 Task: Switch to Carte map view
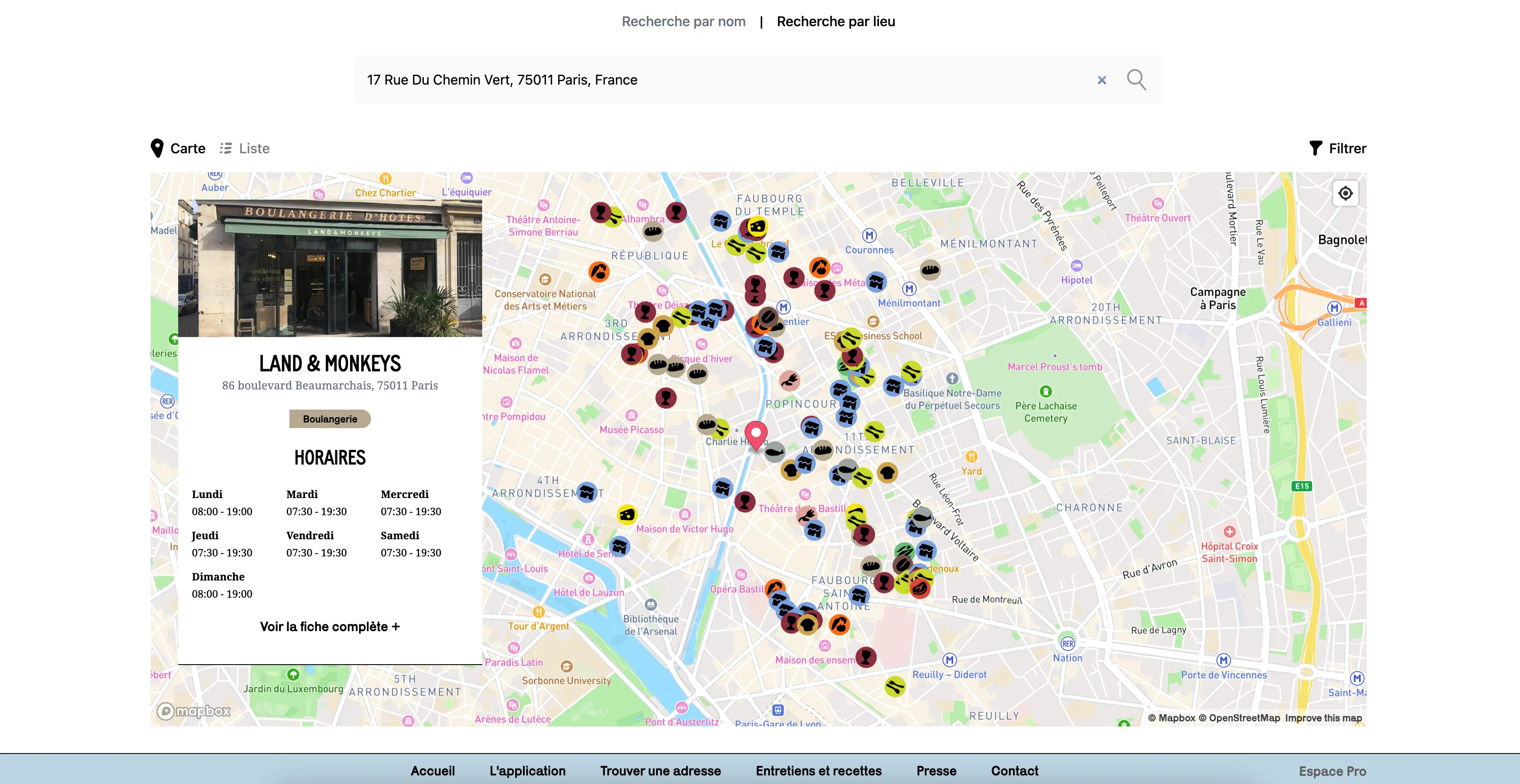click(178, 149)
